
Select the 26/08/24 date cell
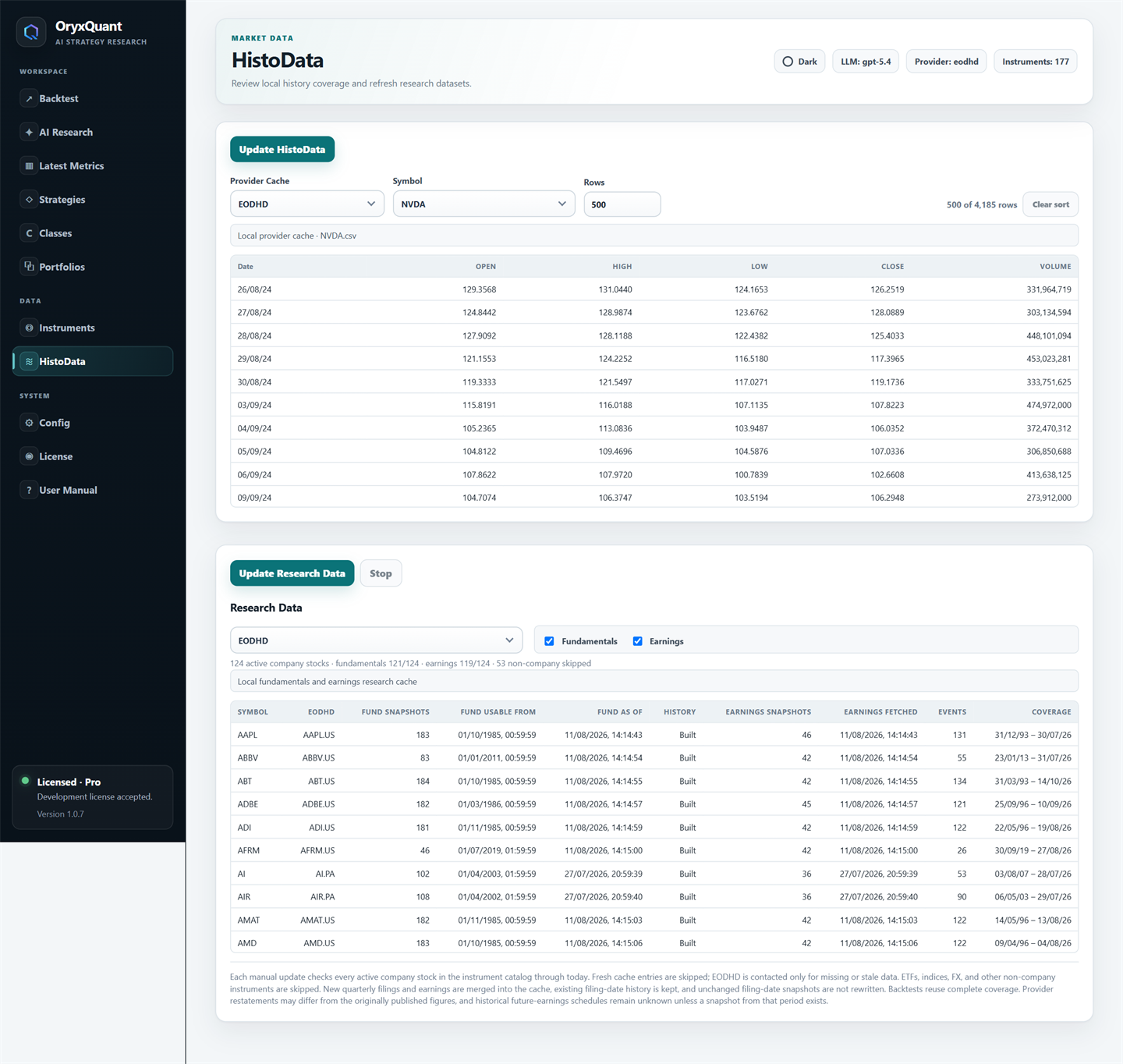point(255,289)
